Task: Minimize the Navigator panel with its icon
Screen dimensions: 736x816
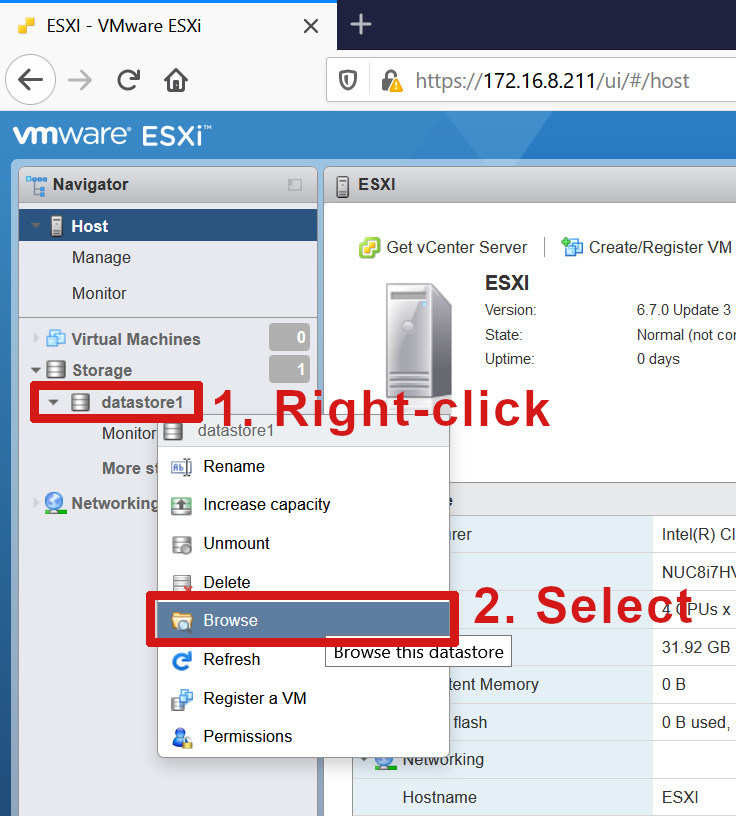Action: (295, 185)
